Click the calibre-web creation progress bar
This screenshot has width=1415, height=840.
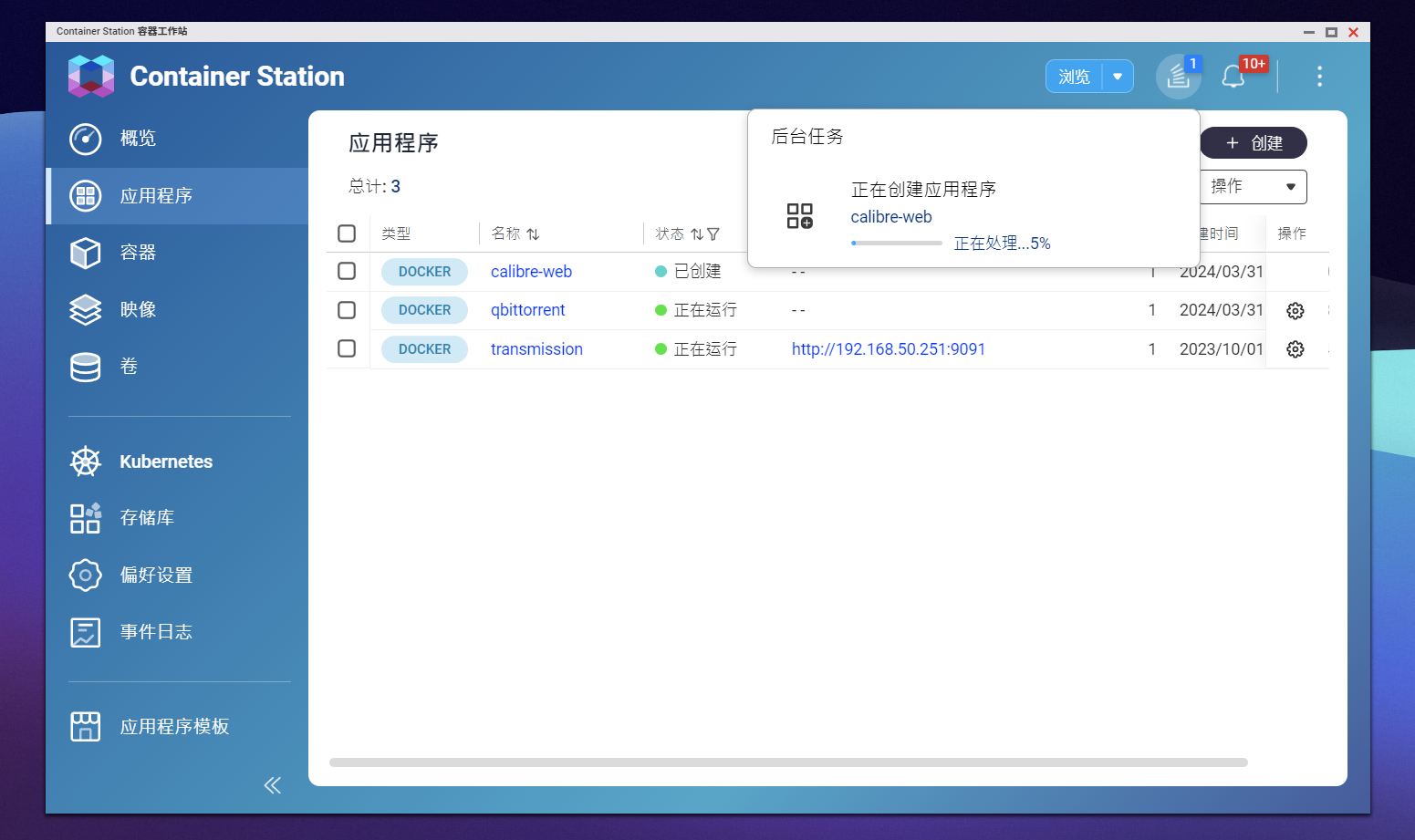click(896, 244)
